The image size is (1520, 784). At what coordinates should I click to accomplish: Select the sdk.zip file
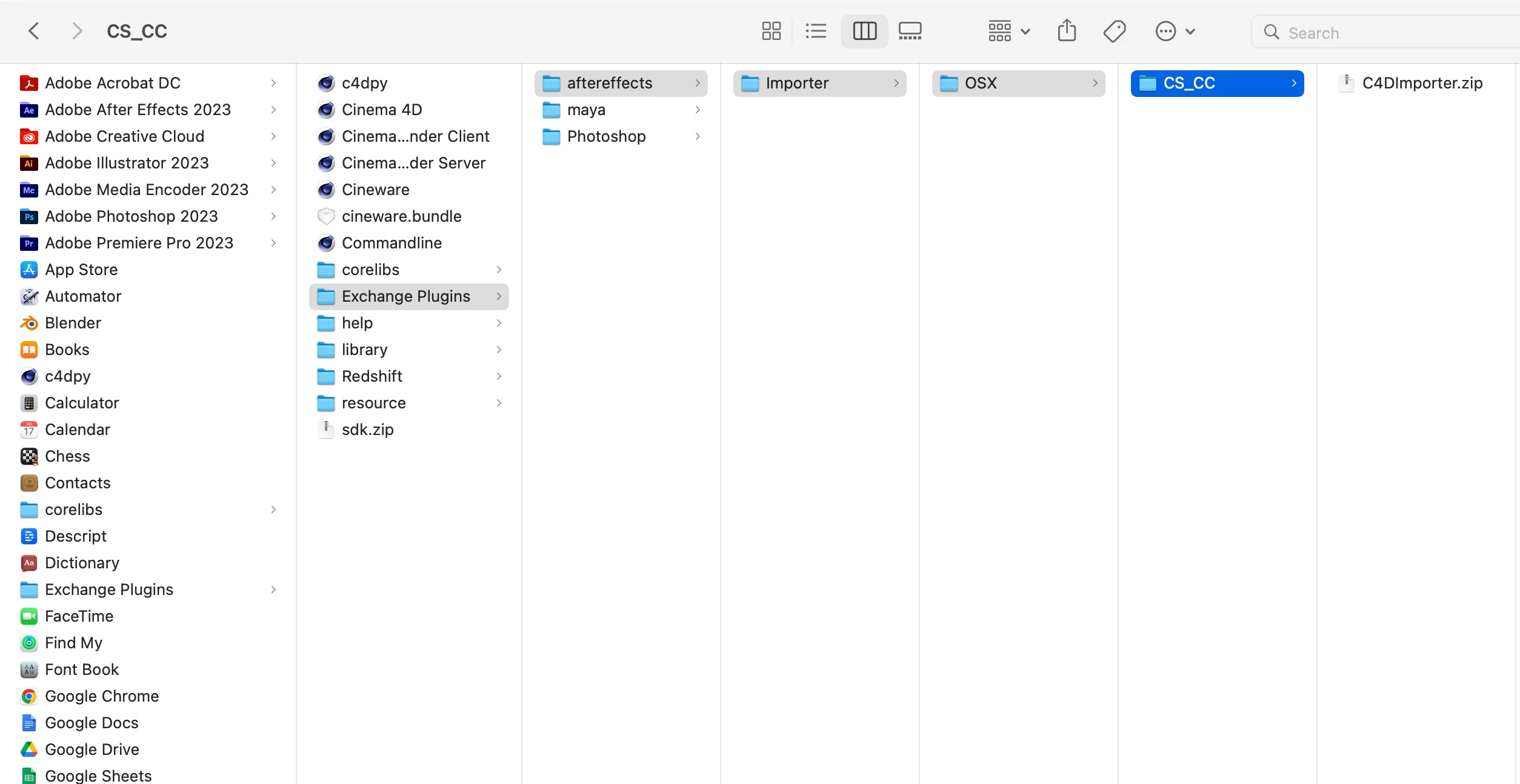pyautogui.click(x=367, y=430)
